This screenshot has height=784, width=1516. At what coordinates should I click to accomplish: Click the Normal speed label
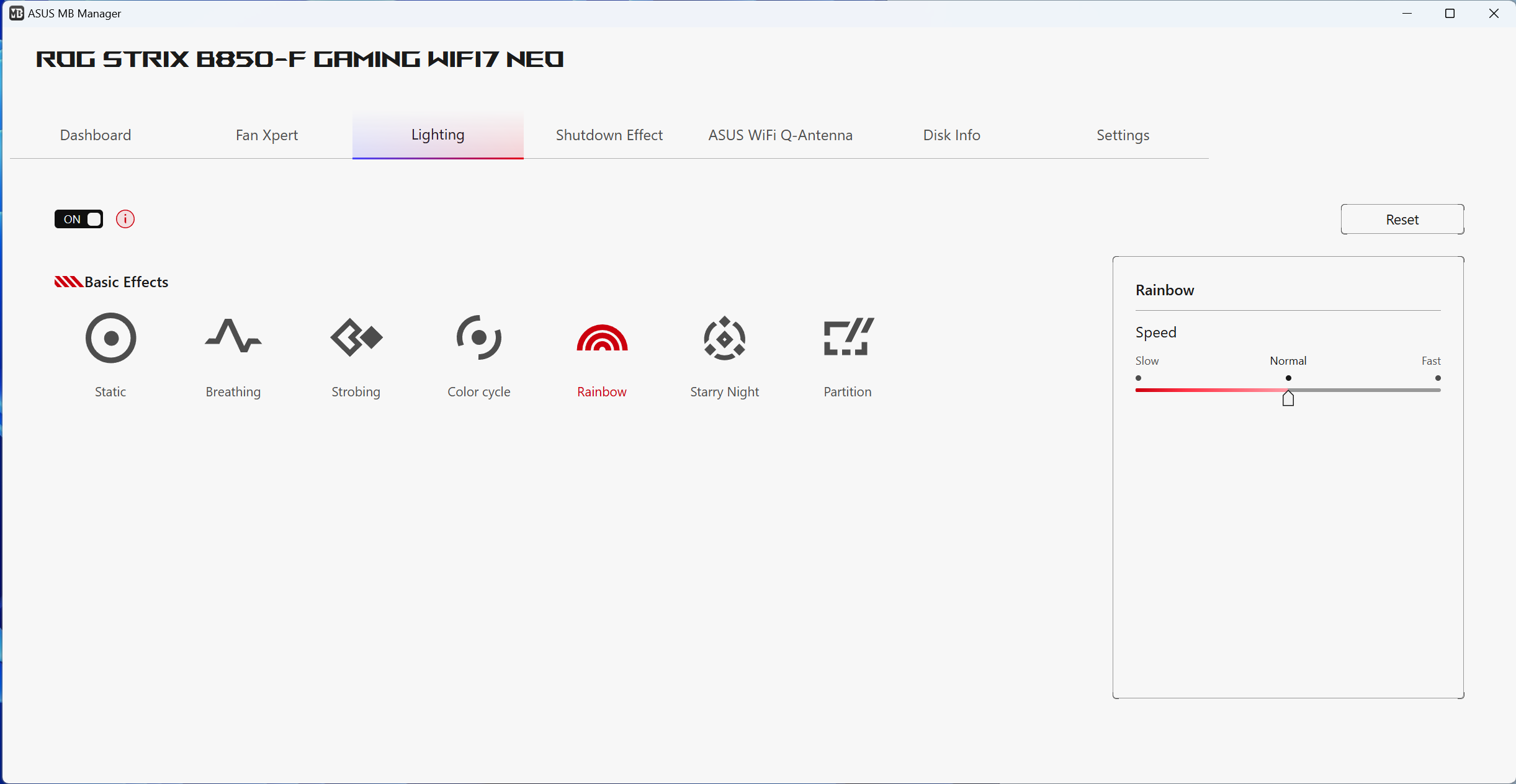pos(1288,361)
